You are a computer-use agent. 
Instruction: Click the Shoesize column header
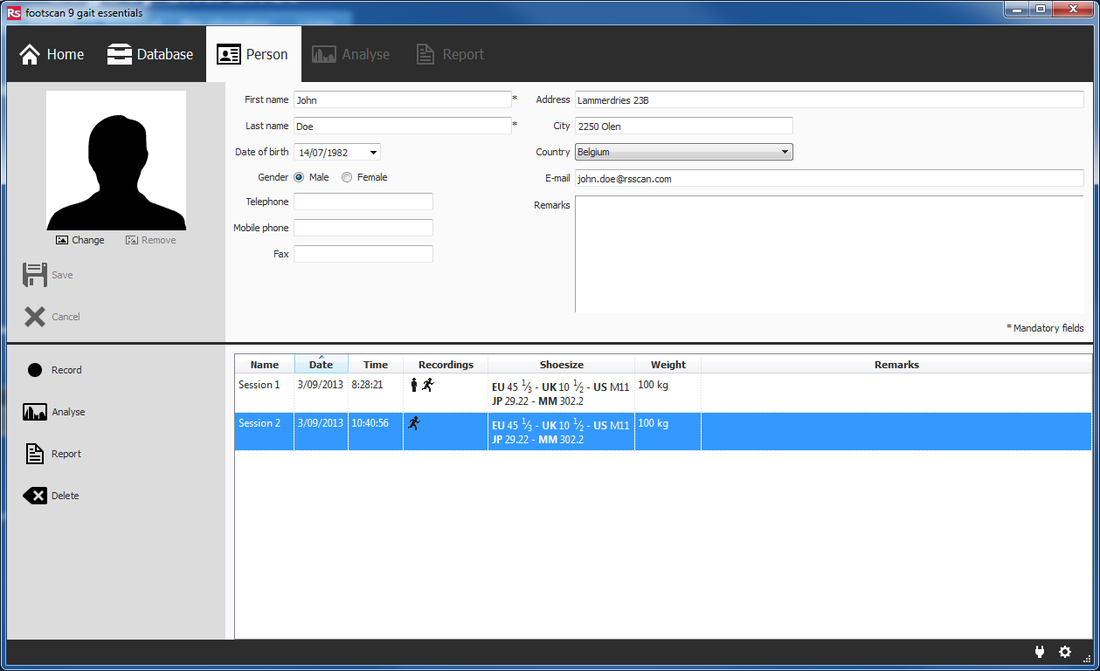(x=561, y=364)
